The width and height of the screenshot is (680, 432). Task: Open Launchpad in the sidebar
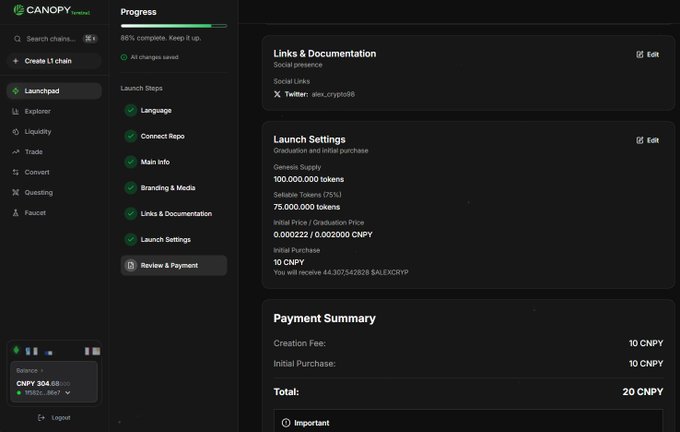tap(54, 91)
